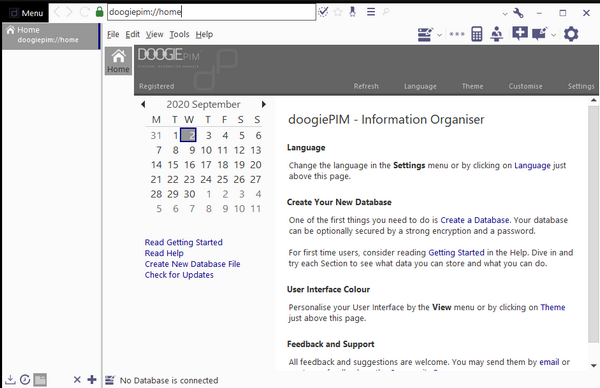Image resolution: width=600 pixels, height=388 pixels.
Task: Open the View menu
Action: tap(155, 34)
